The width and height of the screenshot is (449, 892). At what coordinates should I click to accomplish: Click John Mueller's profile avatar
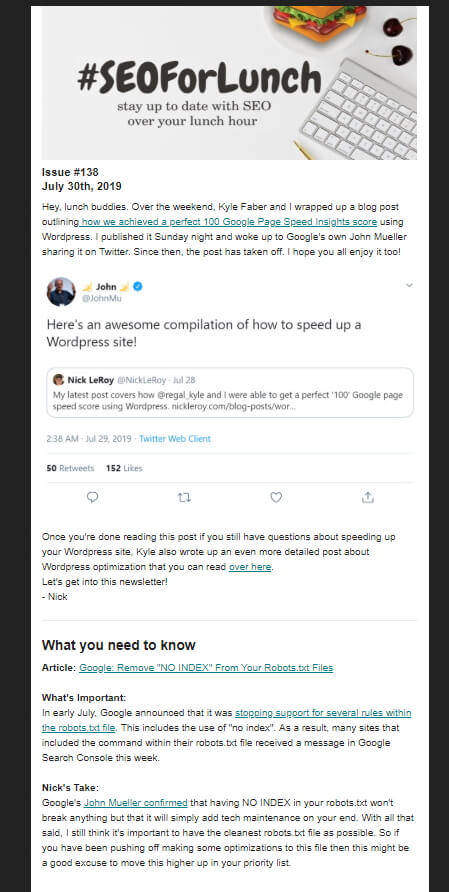[x=61, y=292]
